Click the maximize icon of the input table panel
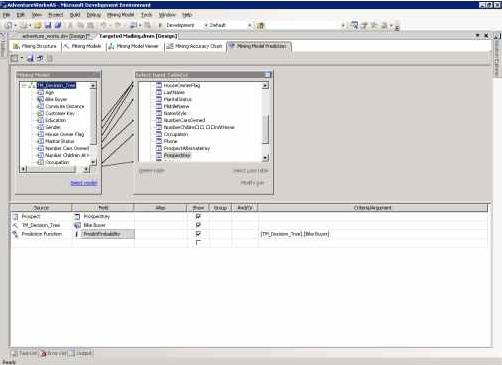Viewport: 502px width, 365px height. coord(267,75)
